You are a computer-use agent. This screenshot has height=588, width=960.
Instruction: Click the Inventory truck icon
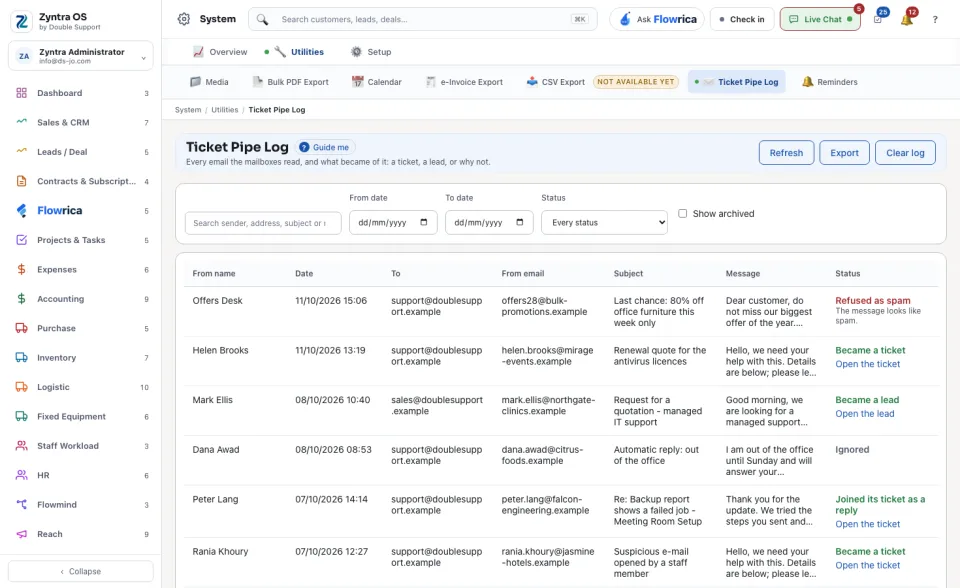click(21, 358)
